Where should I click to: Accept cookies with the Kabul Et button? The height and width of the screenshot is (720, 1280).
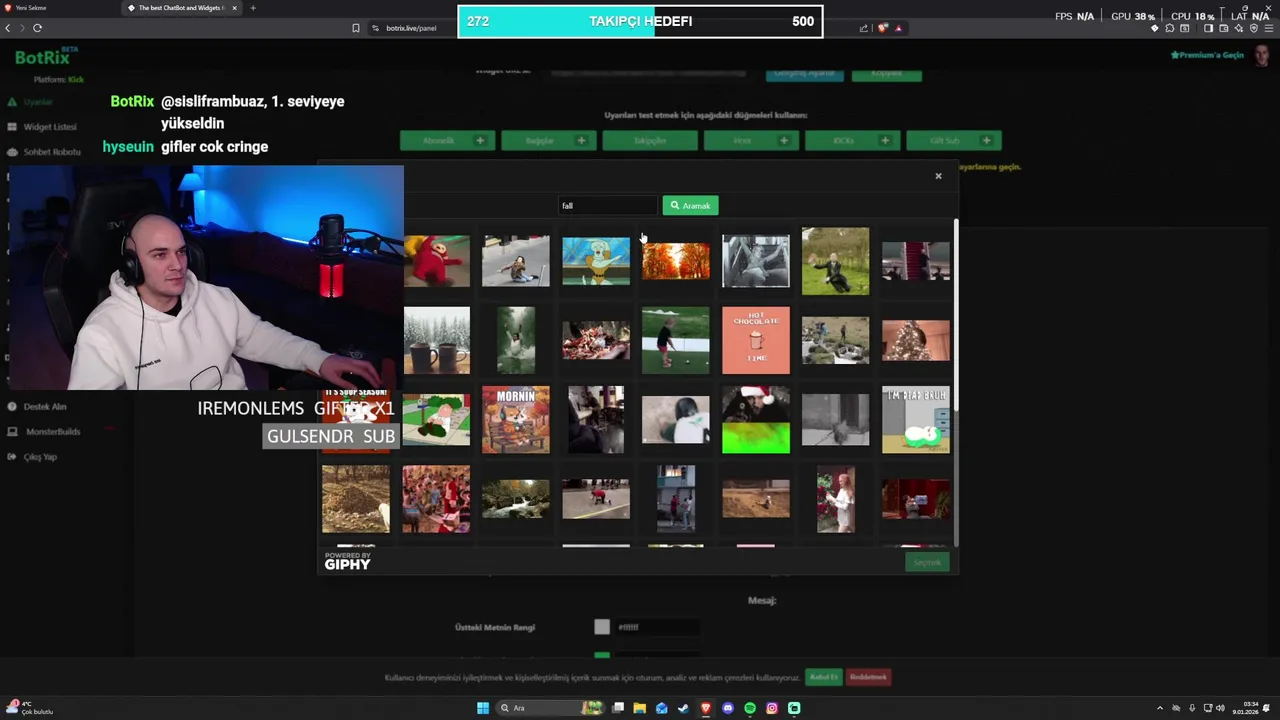tap(824, 677)
